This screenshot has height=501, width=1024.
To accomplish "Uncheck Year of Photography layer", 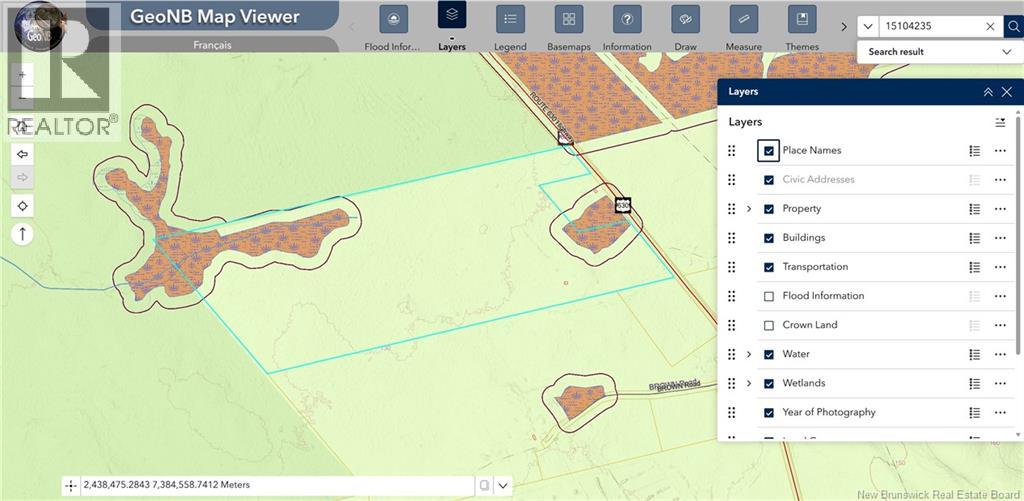I will pyautogui.click(x=769, y=413).
